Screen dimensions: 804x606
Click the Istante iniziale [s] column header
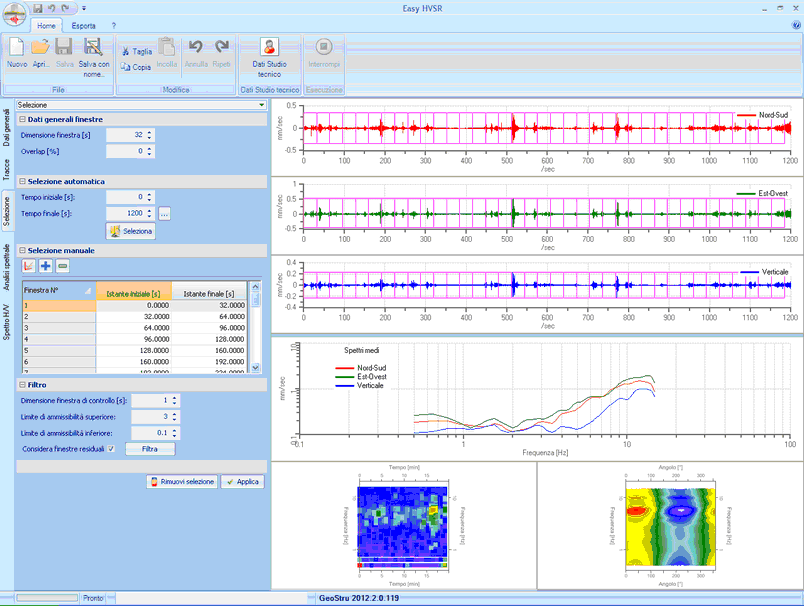[x=134, y=290]
